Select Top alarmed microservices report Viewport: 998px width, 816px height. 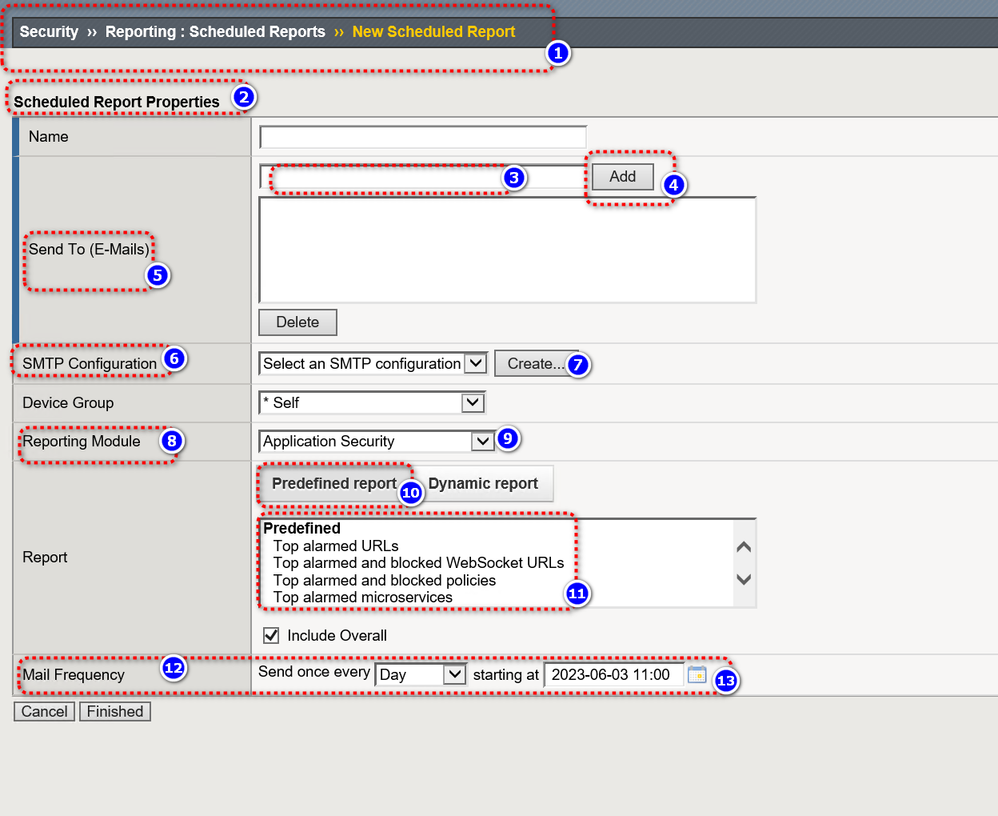[363, 597]
